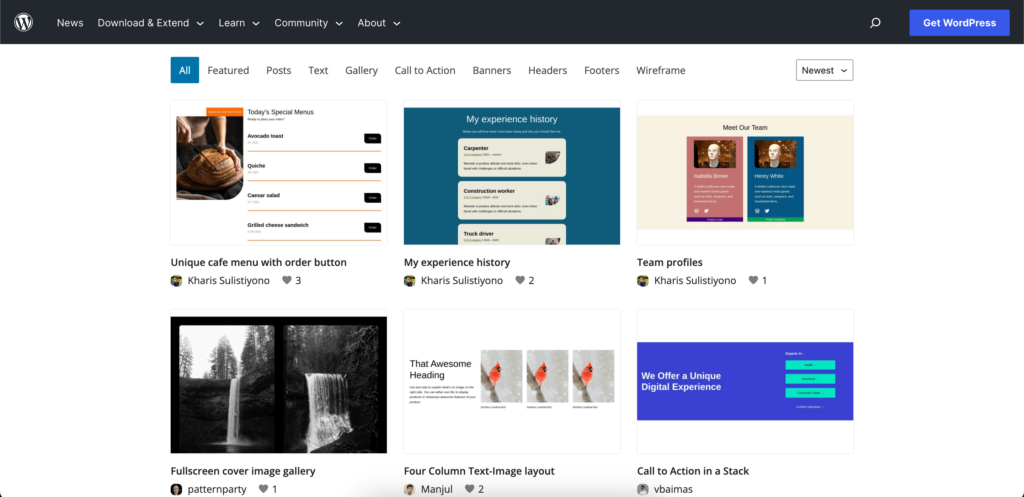This screenshot has width=1024, height=497.
Task: Select the Footers filter tab
Action: [x=601, y=70]
